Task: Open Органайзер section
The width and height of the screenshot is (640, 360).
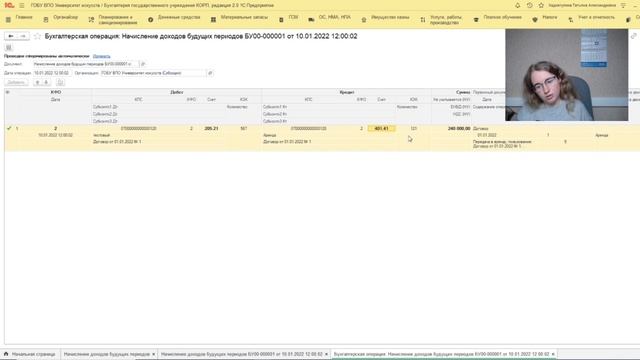Action: [x=66, y=17]
